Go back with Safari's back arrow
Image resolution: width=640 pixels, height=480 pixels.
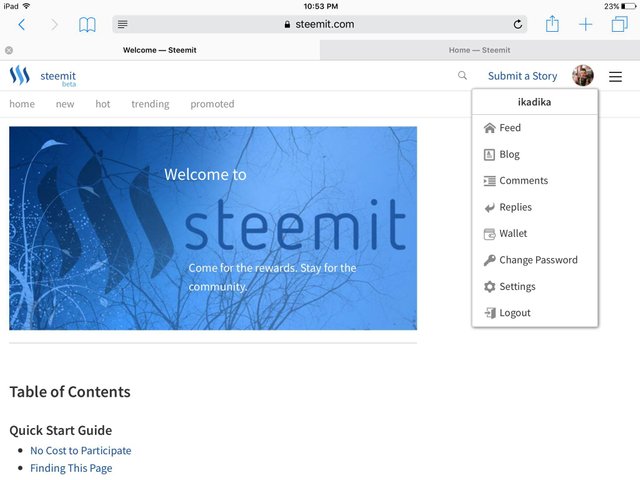(x=22, y=25)
